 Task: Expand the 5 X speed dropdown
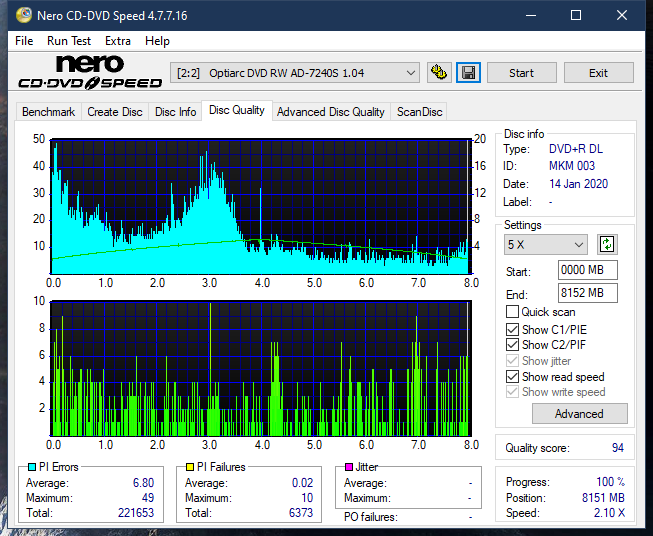547,244
